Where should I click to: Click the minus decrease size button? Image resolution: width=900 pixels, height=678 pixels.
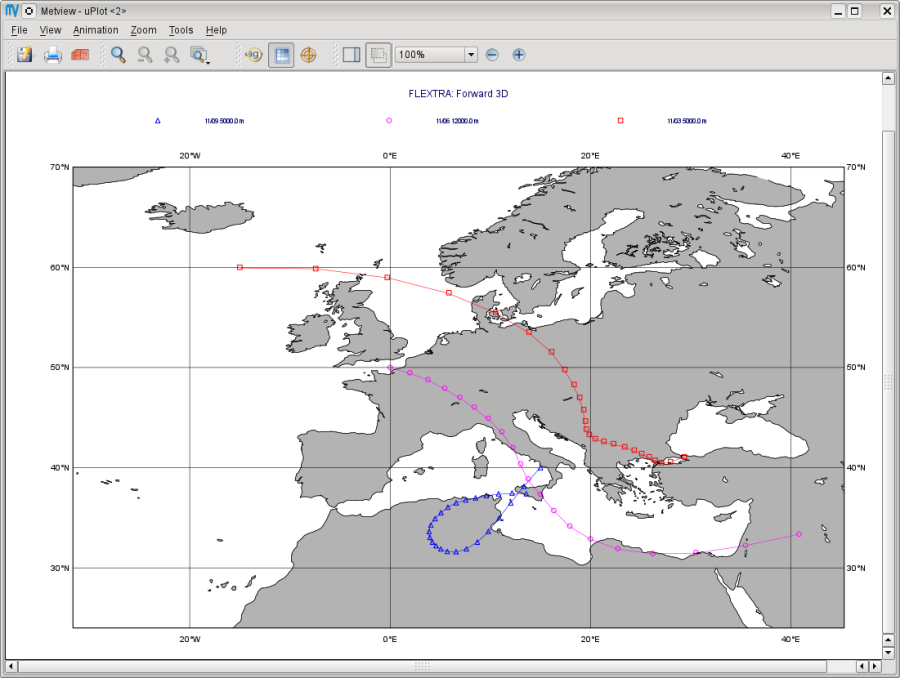(x=492, y=55)
